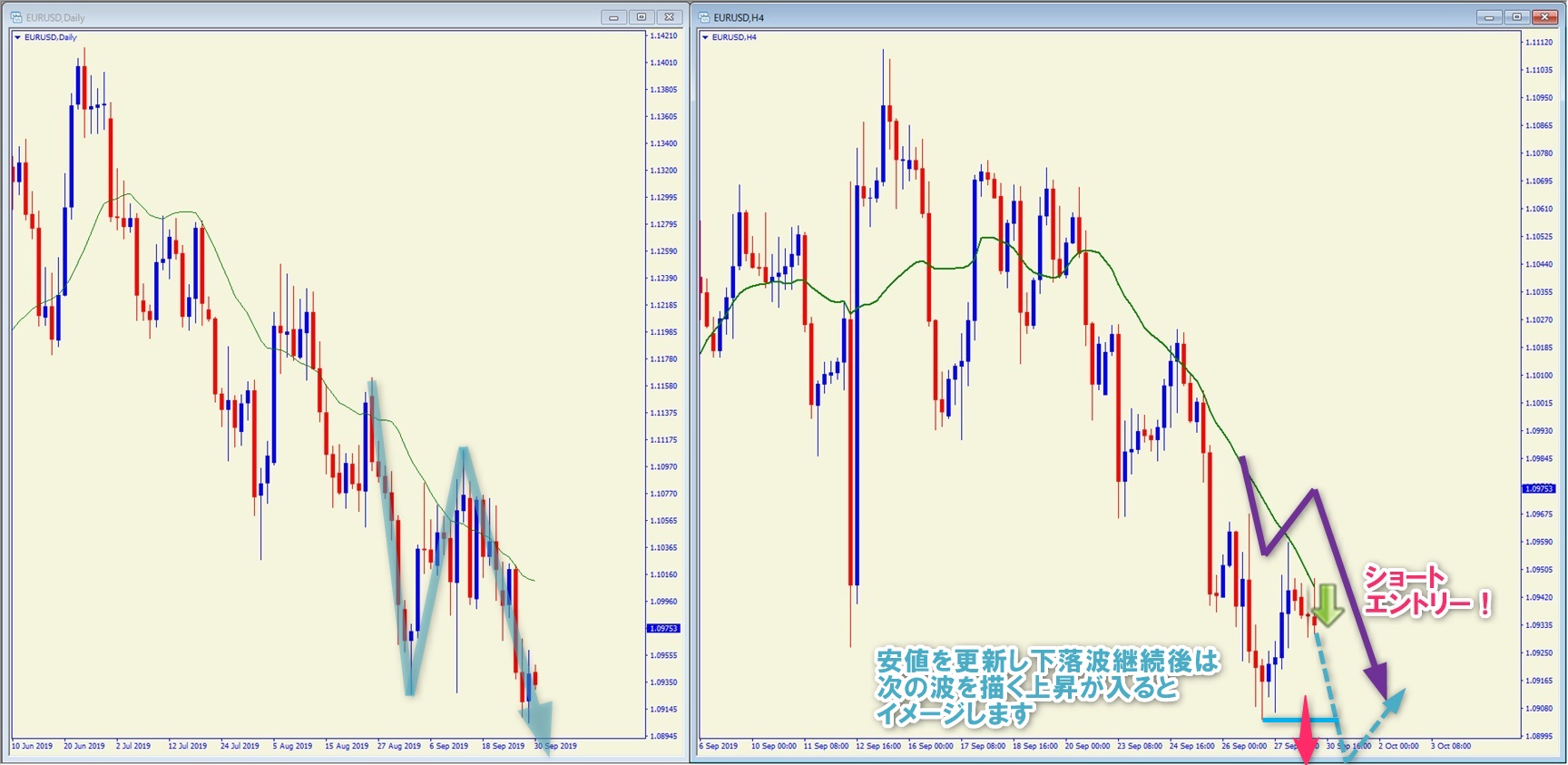
Task: Click the 1.13200 price level on the Daily axis
Action: (663, 171)
